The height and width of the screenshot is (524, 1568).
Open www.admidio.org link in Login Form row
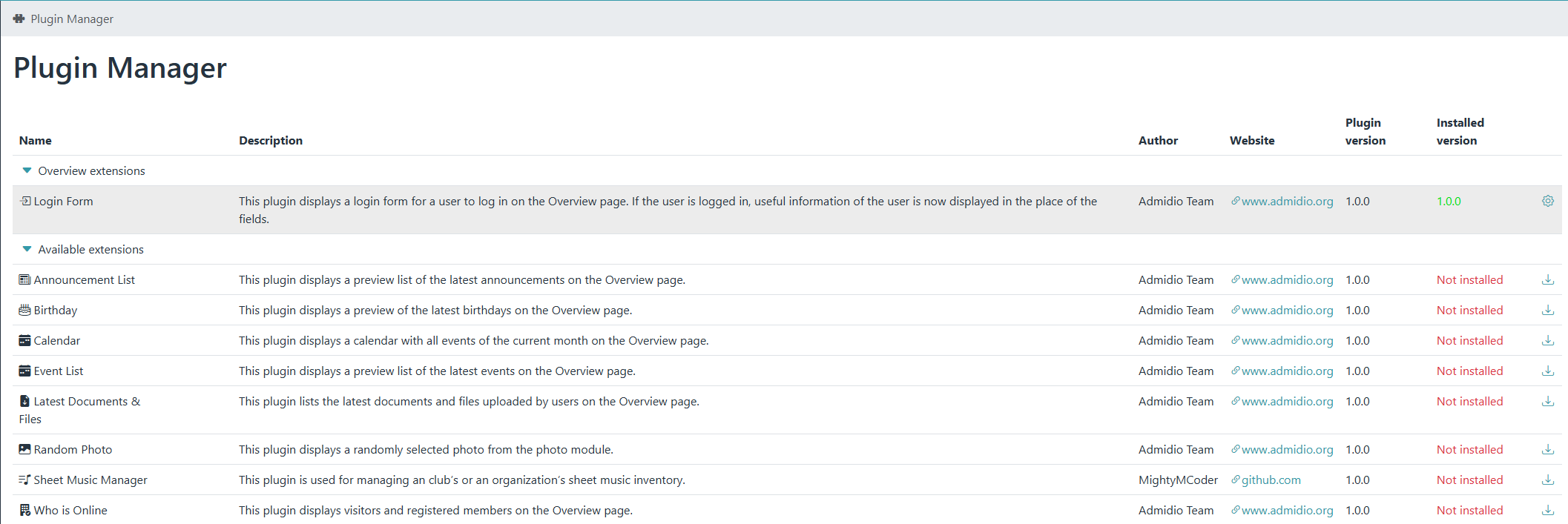point(1287,202)
